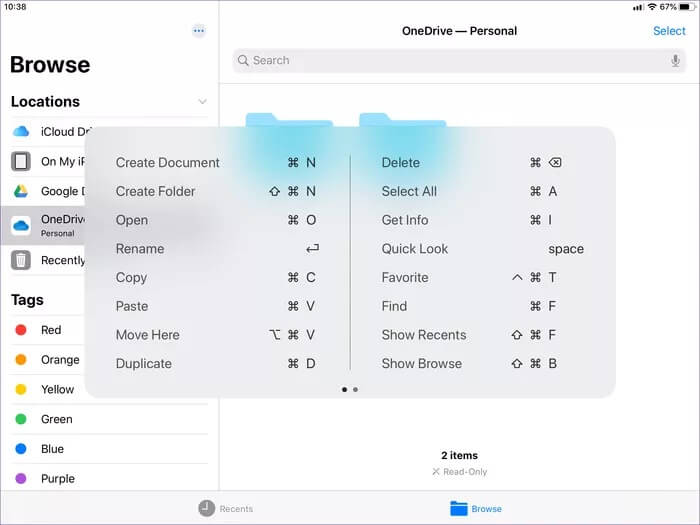700x525 pixels.
Task: Collapse the Locations section chevron
Action: 202,102
